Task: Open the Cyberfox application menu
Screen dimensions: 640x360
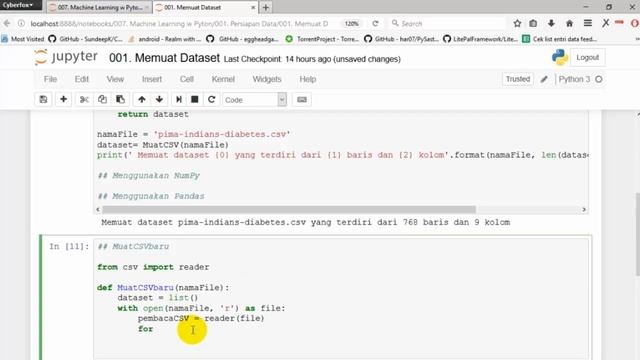Action: [19, 5]
